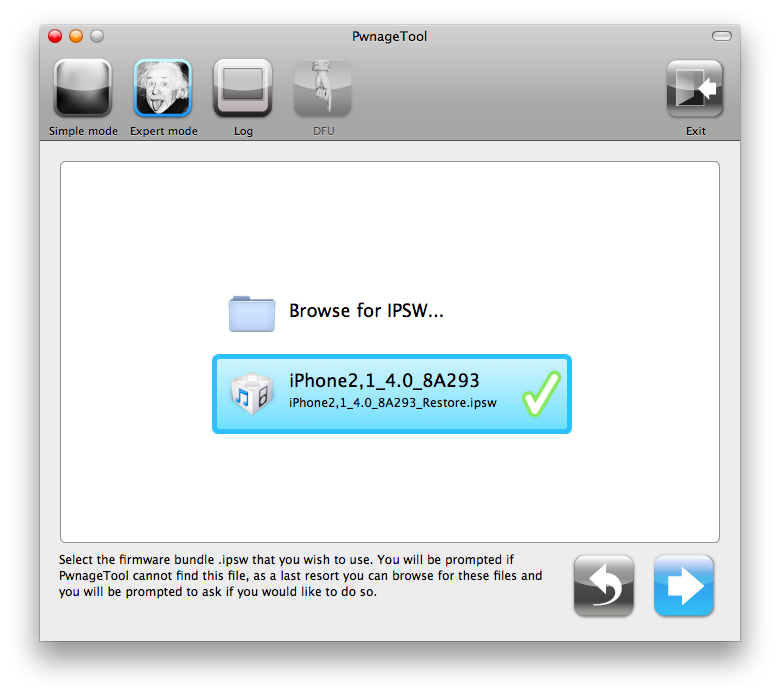This screenshot has height=696, width=780.
Task: Select Expert mode with the Einstein icon
Action: point(163,88)
